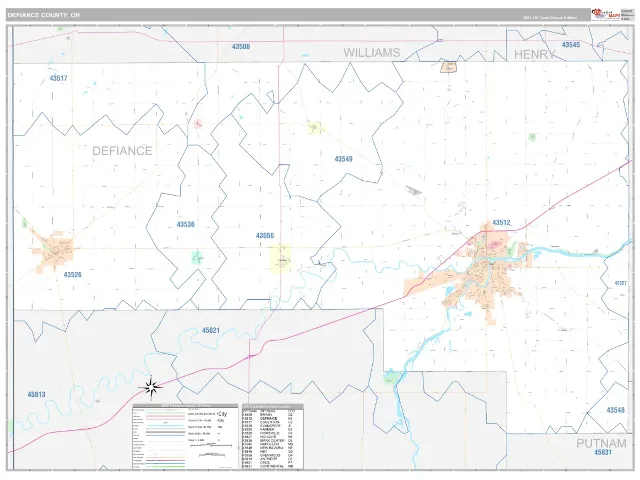Select the 45813 ZIP code label
The width and height of the screenshot is (640, 480).
tap(36, 395)
